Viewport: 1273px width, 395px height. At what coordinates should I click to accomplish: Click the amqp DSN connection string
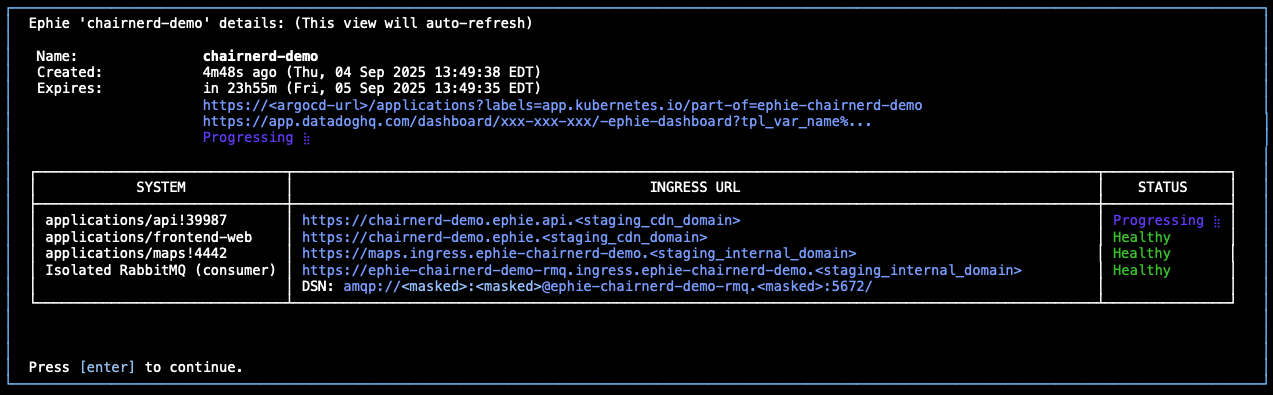(x=608, y=287)
